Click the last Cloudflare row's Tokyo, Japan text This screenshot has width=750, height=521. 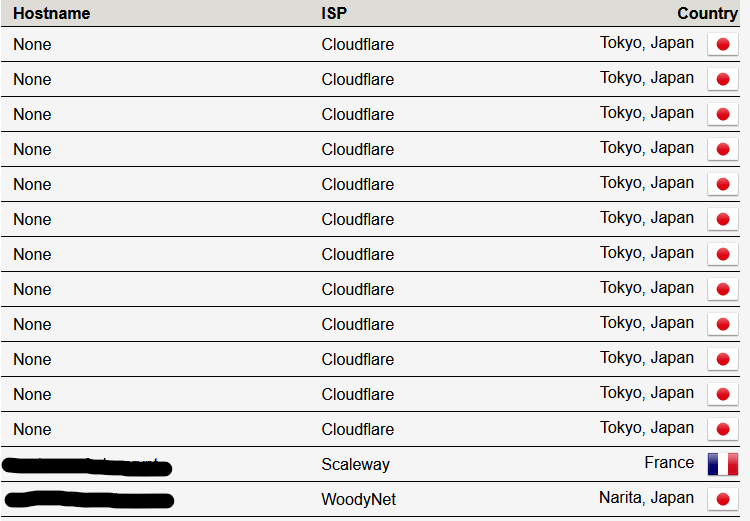[647, 428]
